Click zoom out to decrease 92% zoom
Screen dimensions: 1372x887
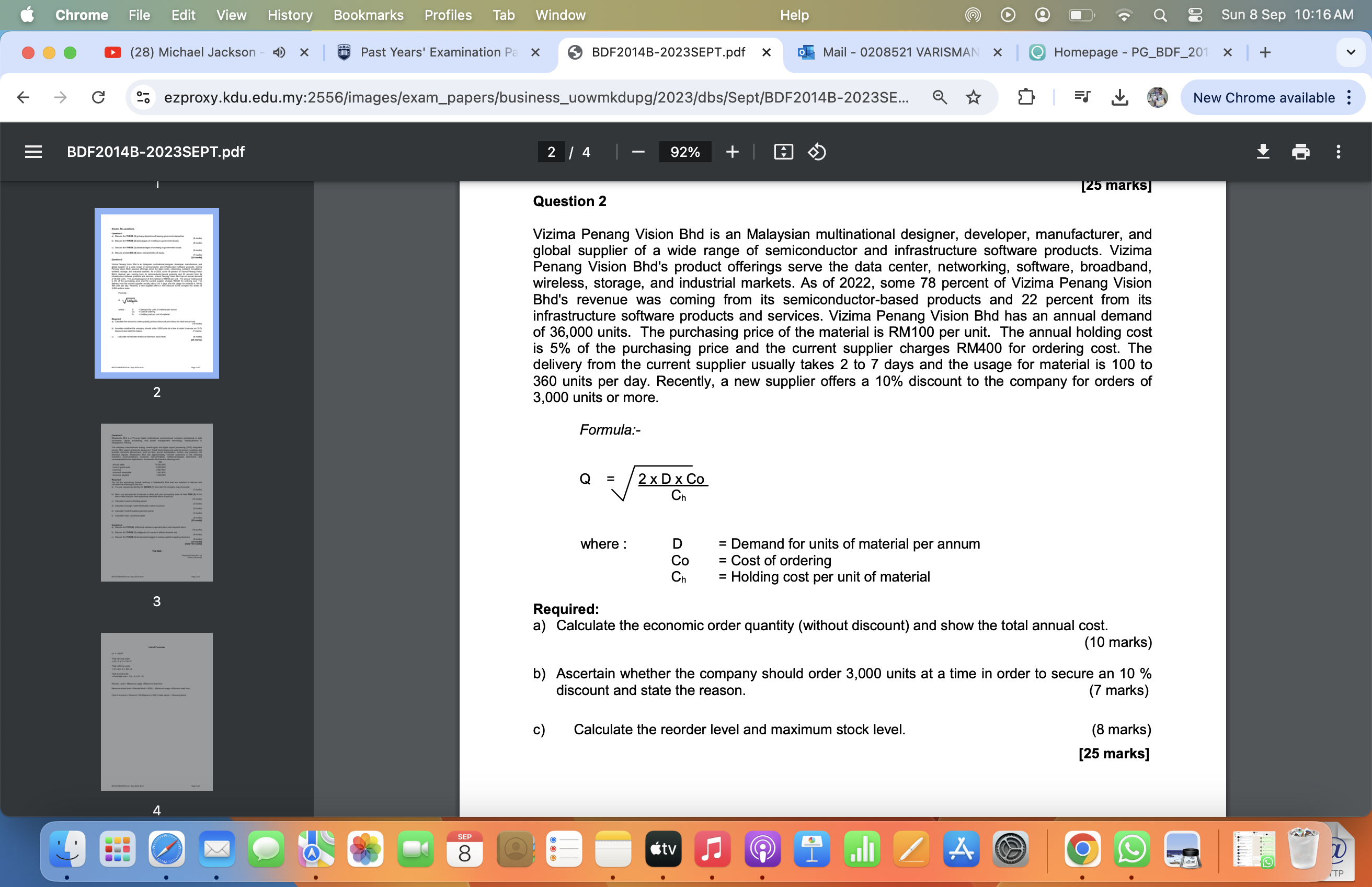(637, 152)
